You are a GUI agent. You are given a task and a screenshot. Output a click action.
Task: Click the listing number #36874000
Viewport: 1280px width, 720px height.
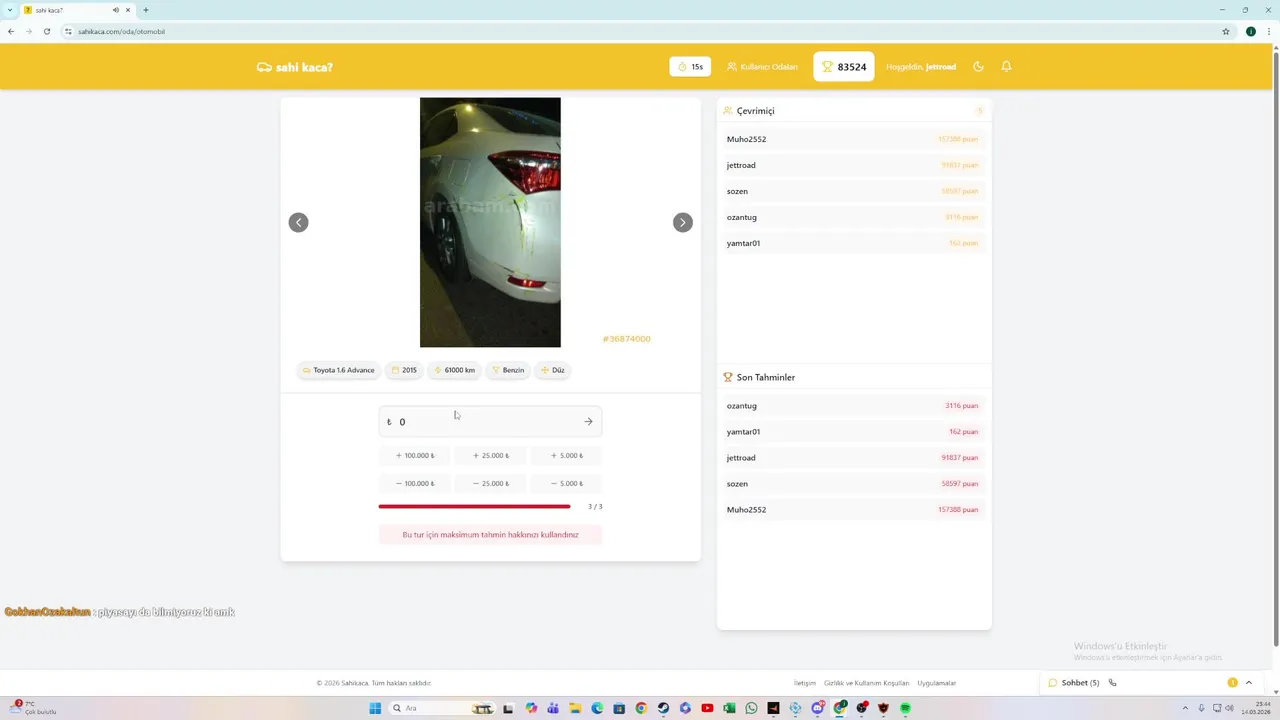coord(626,339)
